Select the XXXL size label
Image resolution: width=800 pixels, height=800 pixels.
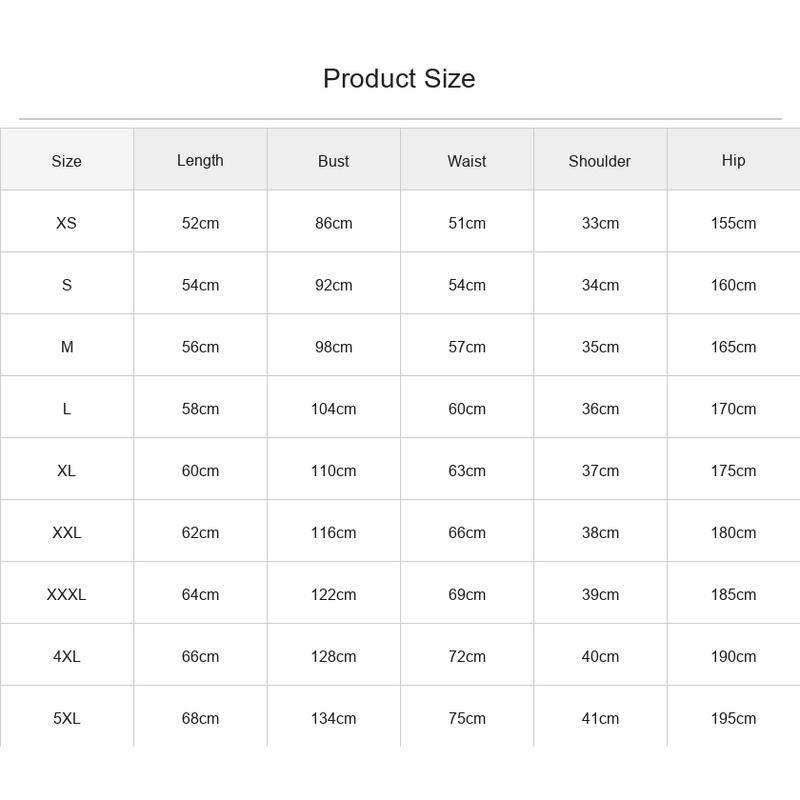[x=66, y=594]
